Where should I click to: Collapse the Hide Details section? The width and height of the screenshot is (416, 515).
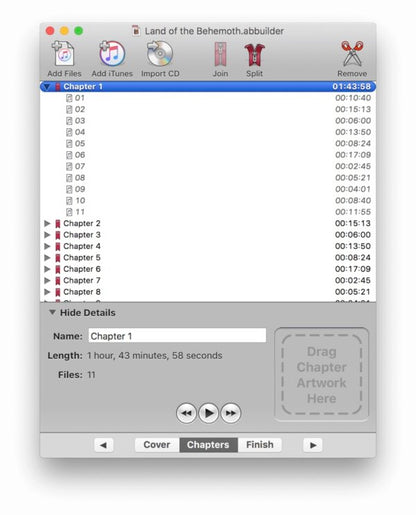[52, 312]
